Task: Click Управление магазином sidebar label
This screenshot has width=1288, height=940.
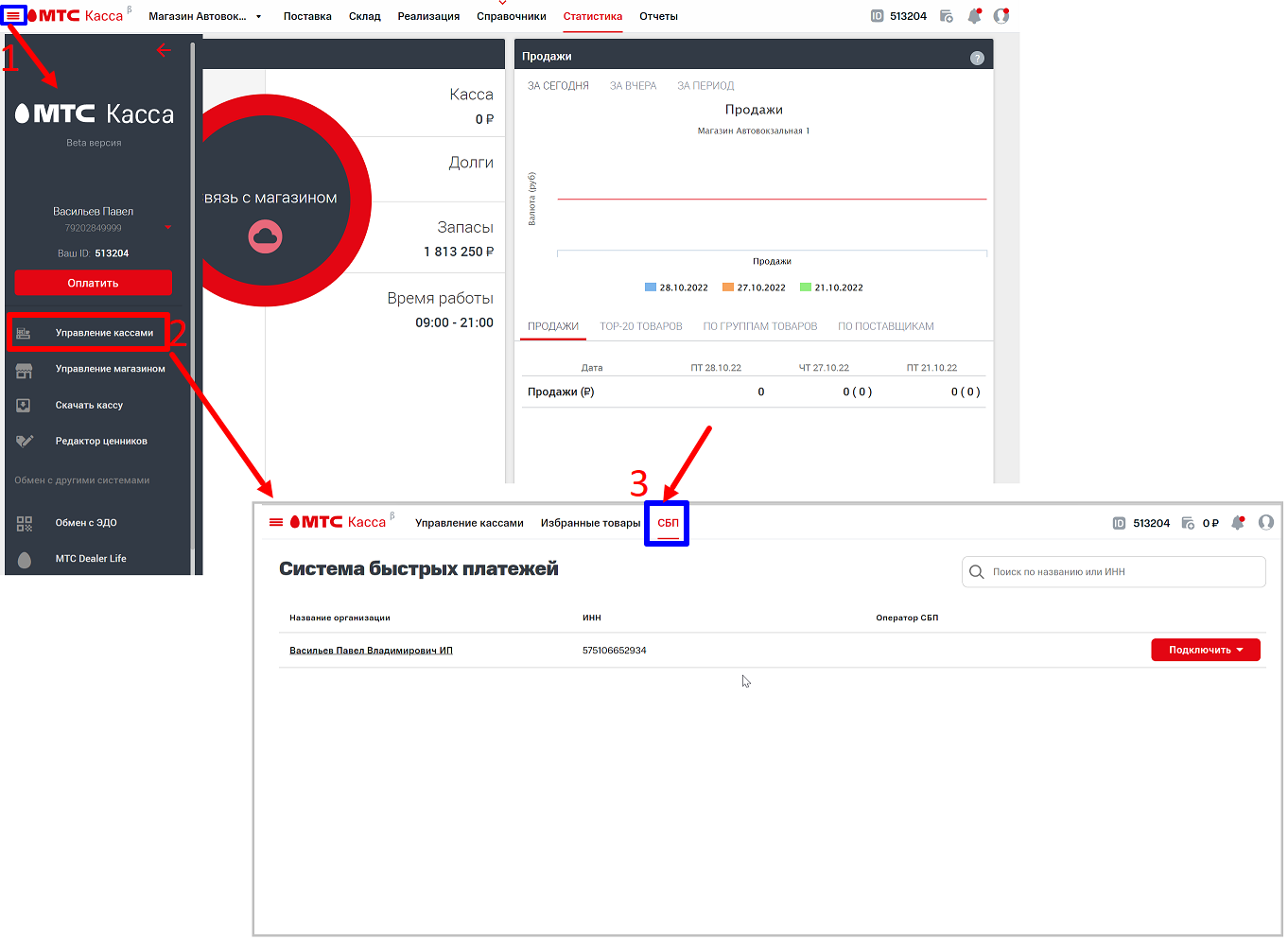Action: [x=111, y=369]
